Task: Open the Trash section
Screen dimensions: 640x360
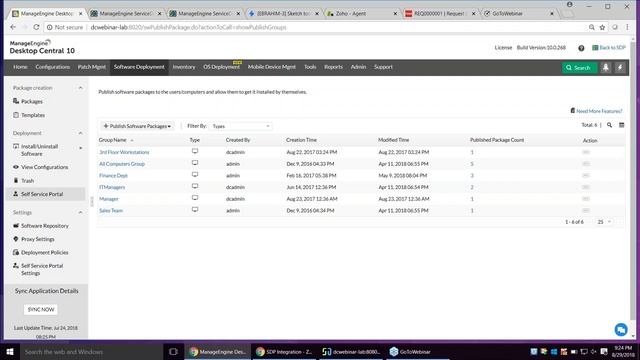Action: [27, 180]
